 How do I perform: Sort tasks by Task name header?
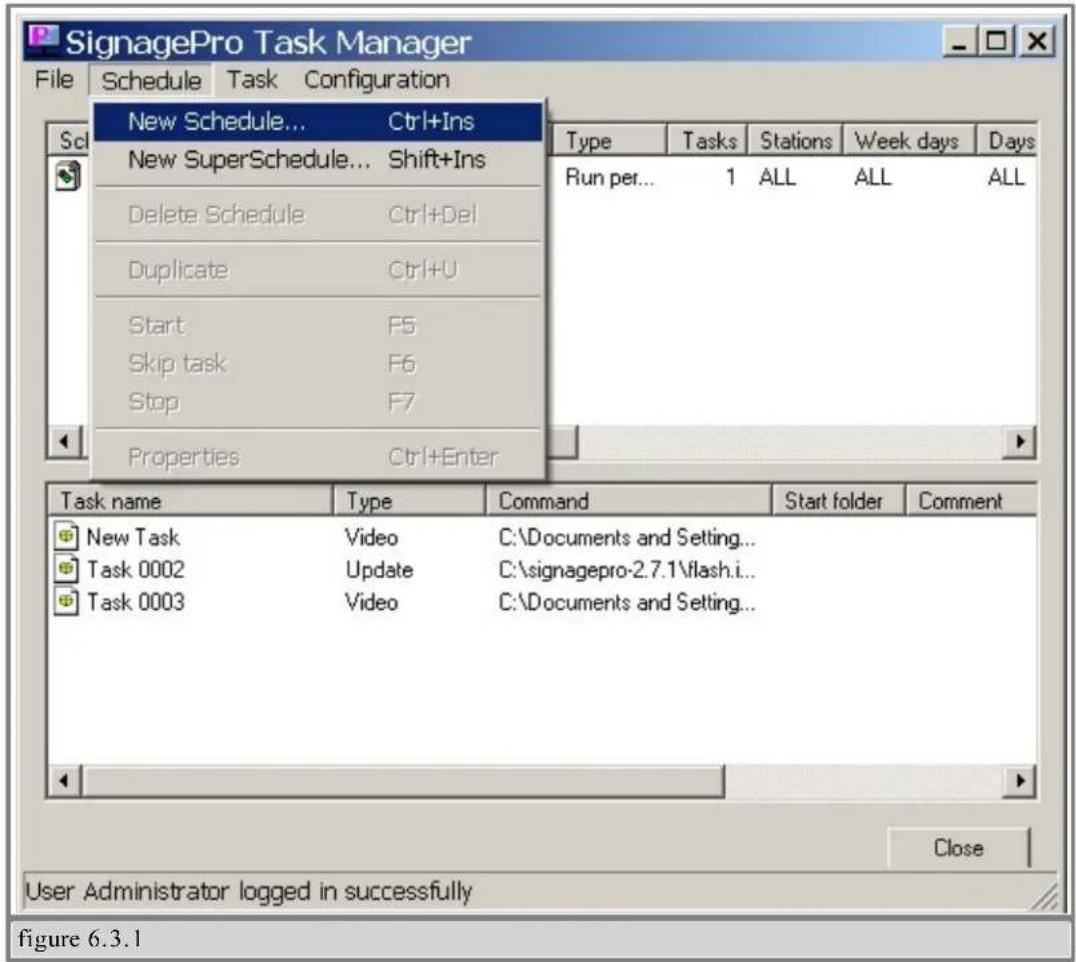(x=190, y=501)
